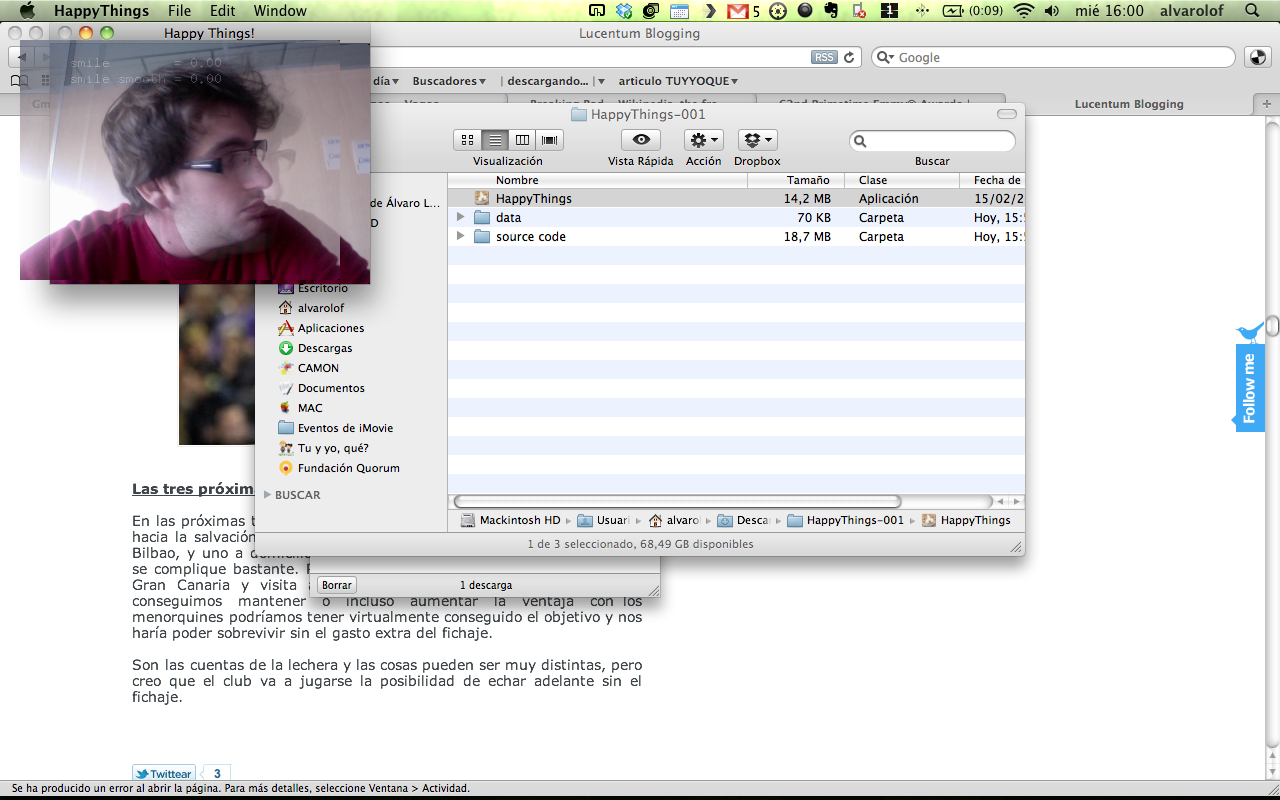Expand the source code folder

[460, 237]
